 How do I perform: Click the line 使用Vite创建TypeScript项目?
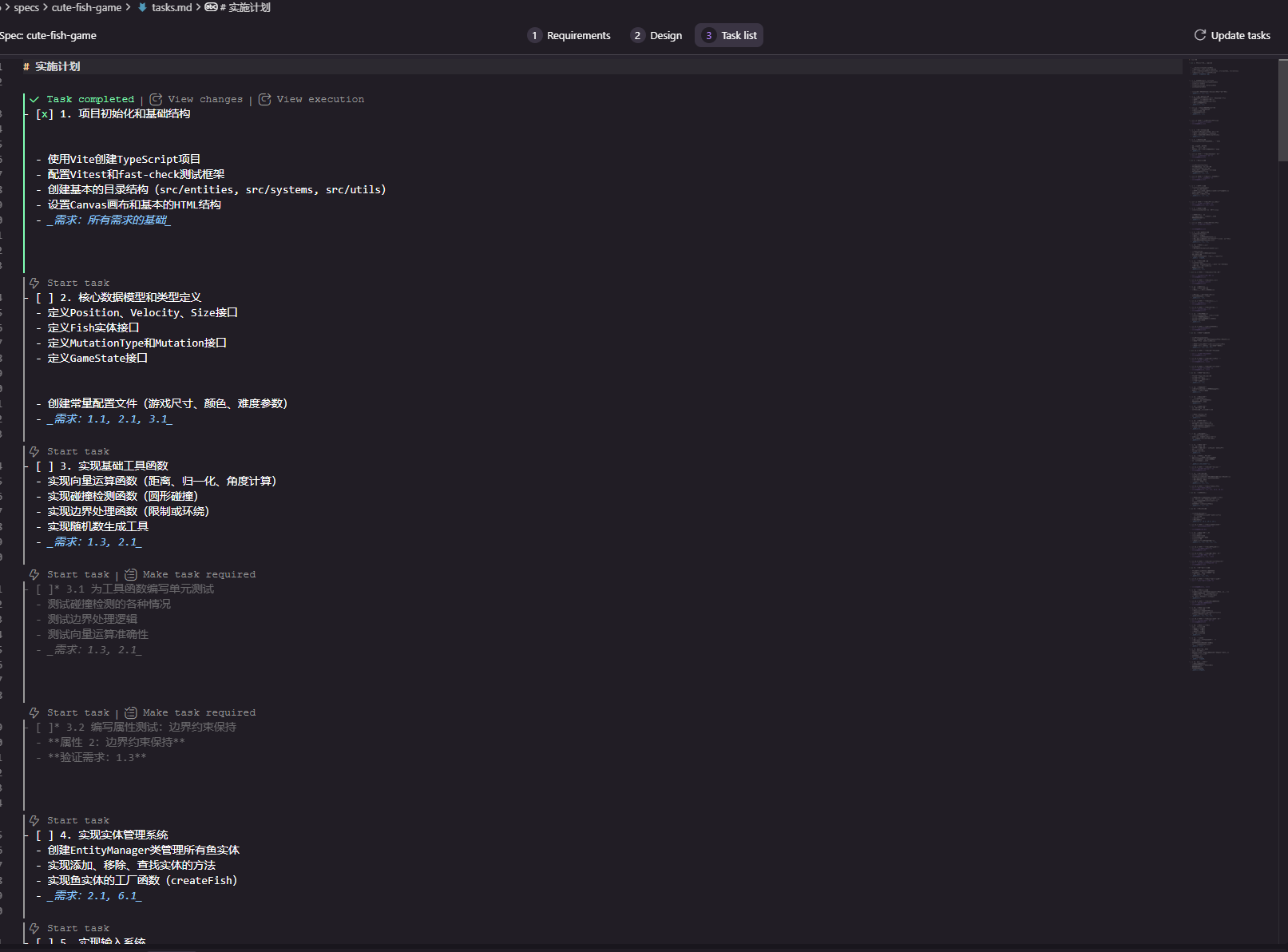[124, 160]
